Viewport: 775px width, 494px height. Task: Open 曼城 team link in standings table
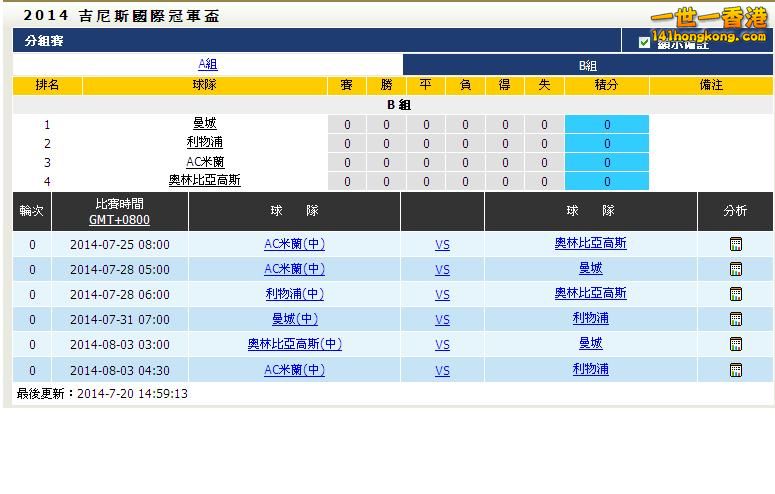coord(204,124)
